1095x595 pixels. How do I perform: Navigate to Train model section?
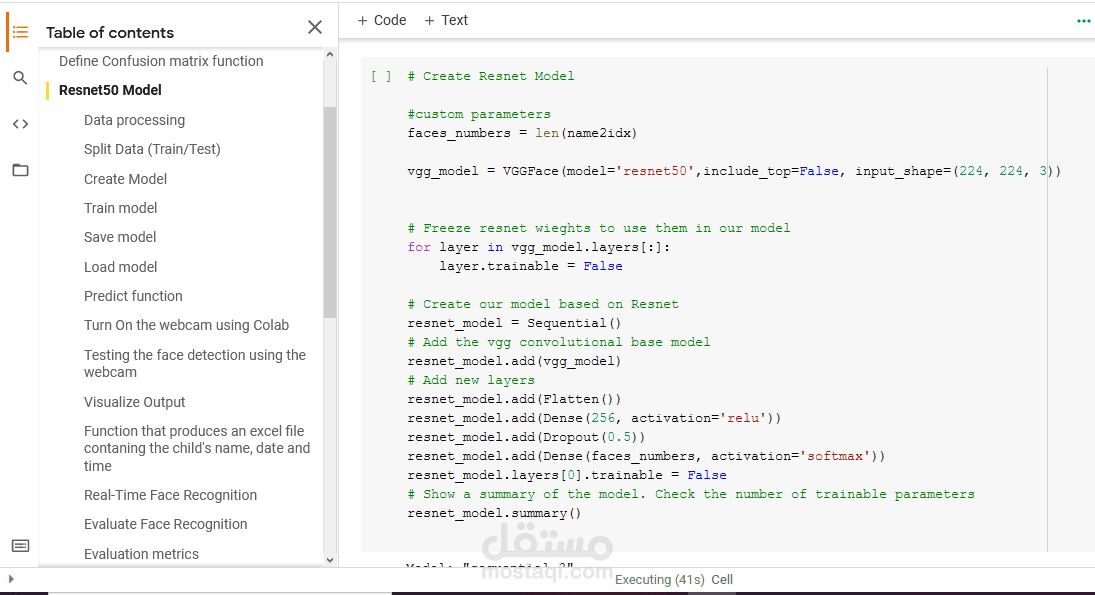[120, 208]
